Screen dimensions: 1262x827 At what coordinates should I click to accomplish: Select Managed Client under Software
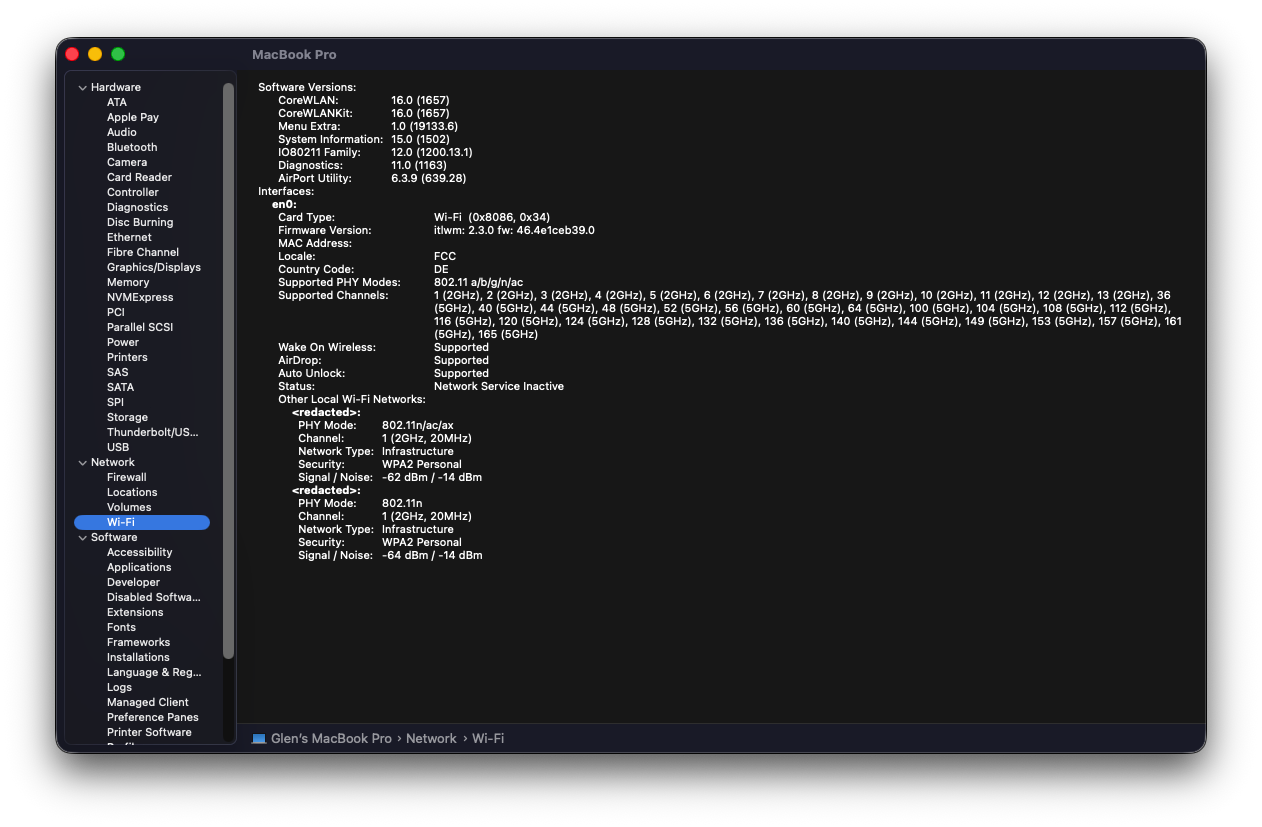148,702
